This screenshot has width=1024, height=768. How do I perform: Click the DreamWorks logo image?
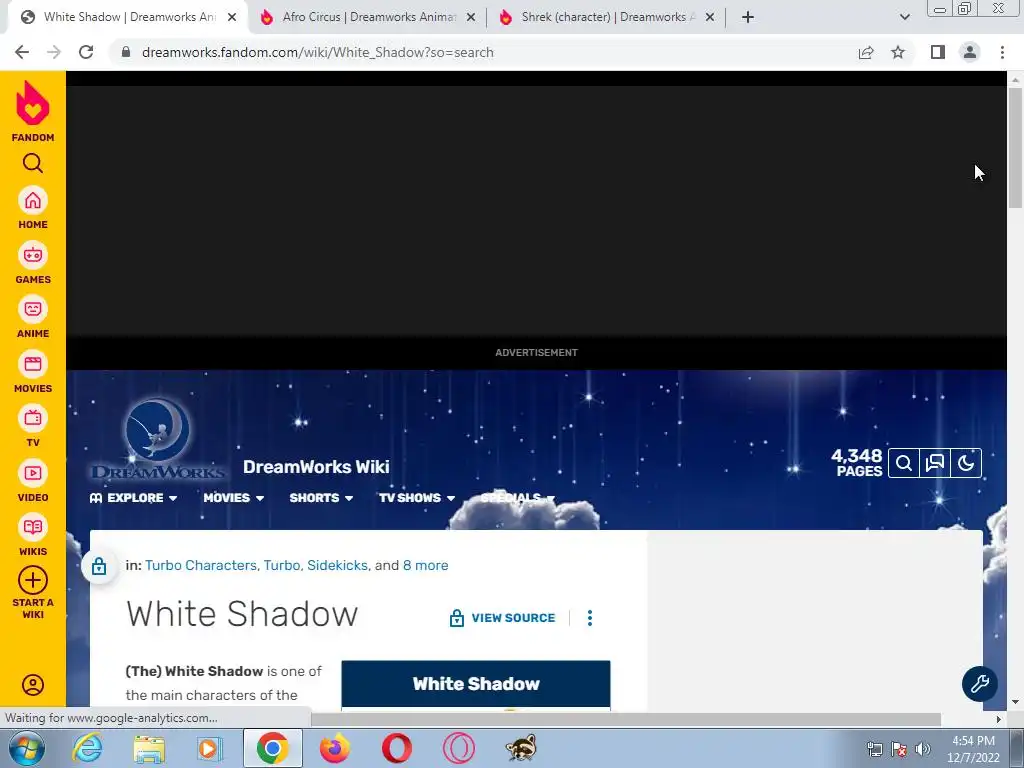point(157,439)
